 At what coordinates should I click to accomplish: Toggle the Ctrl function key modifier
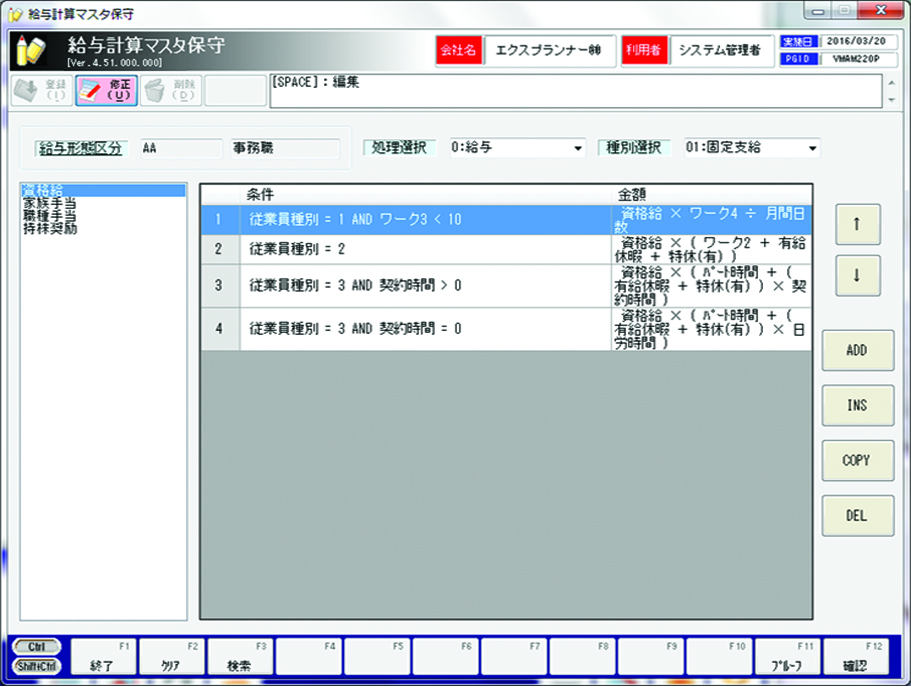pos(37,647)
